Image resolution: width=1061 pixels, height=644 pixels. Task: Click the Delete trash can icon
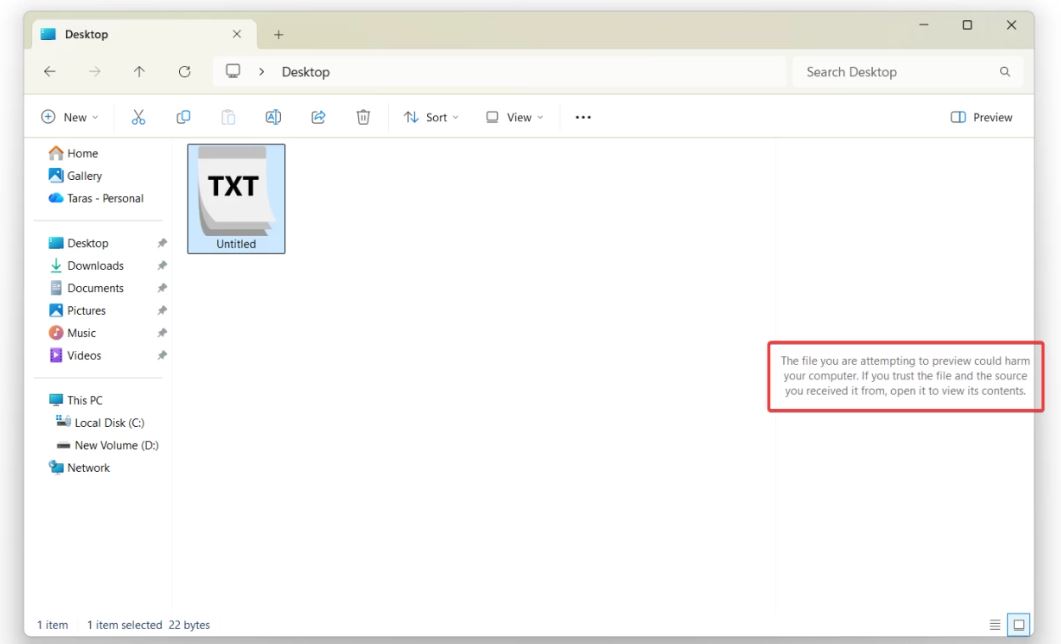[363, 117]
